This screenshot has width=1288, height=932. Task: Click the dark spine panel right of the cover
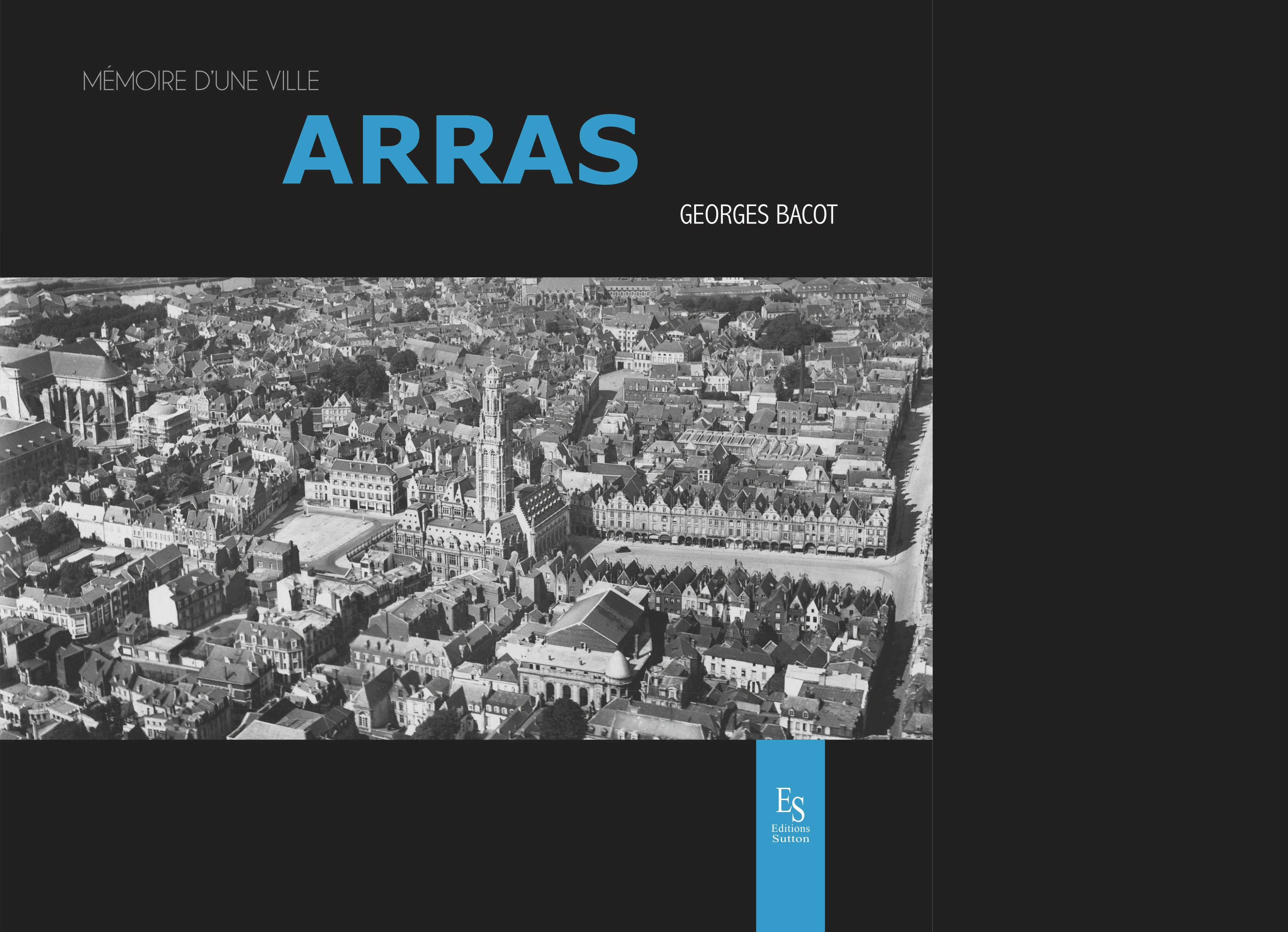(1110, 466)
